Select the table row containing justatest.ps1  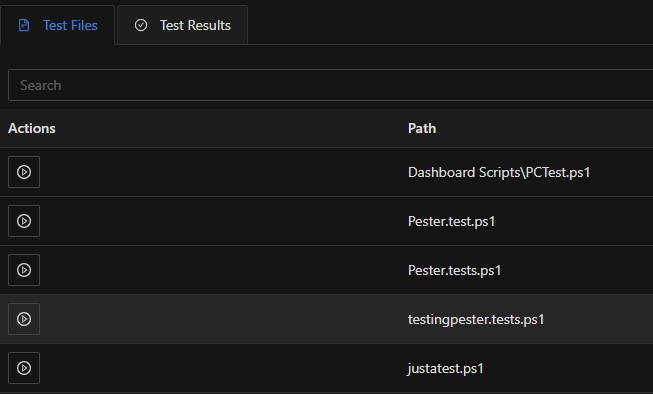pos(326,368)
